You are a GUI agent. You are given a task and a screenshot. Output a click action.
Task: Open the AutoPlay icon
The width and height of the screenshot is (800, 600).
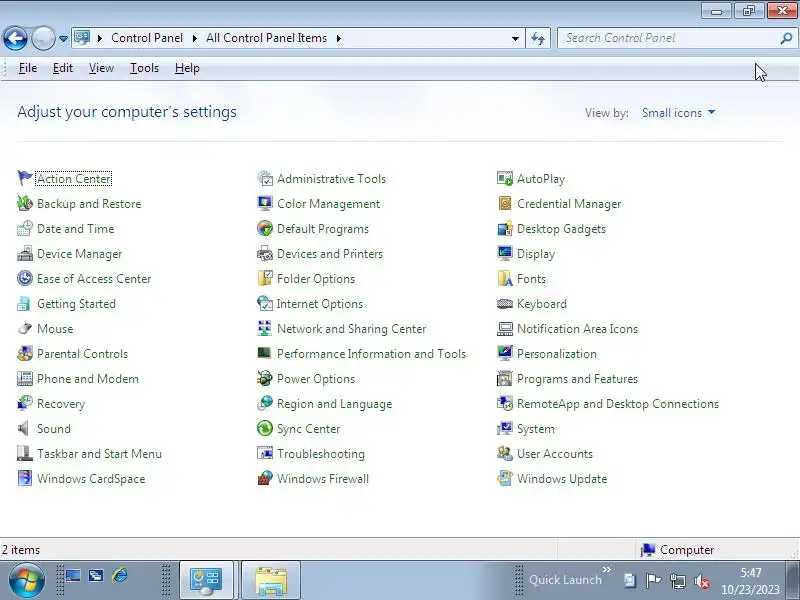click(x=505, y=179)
